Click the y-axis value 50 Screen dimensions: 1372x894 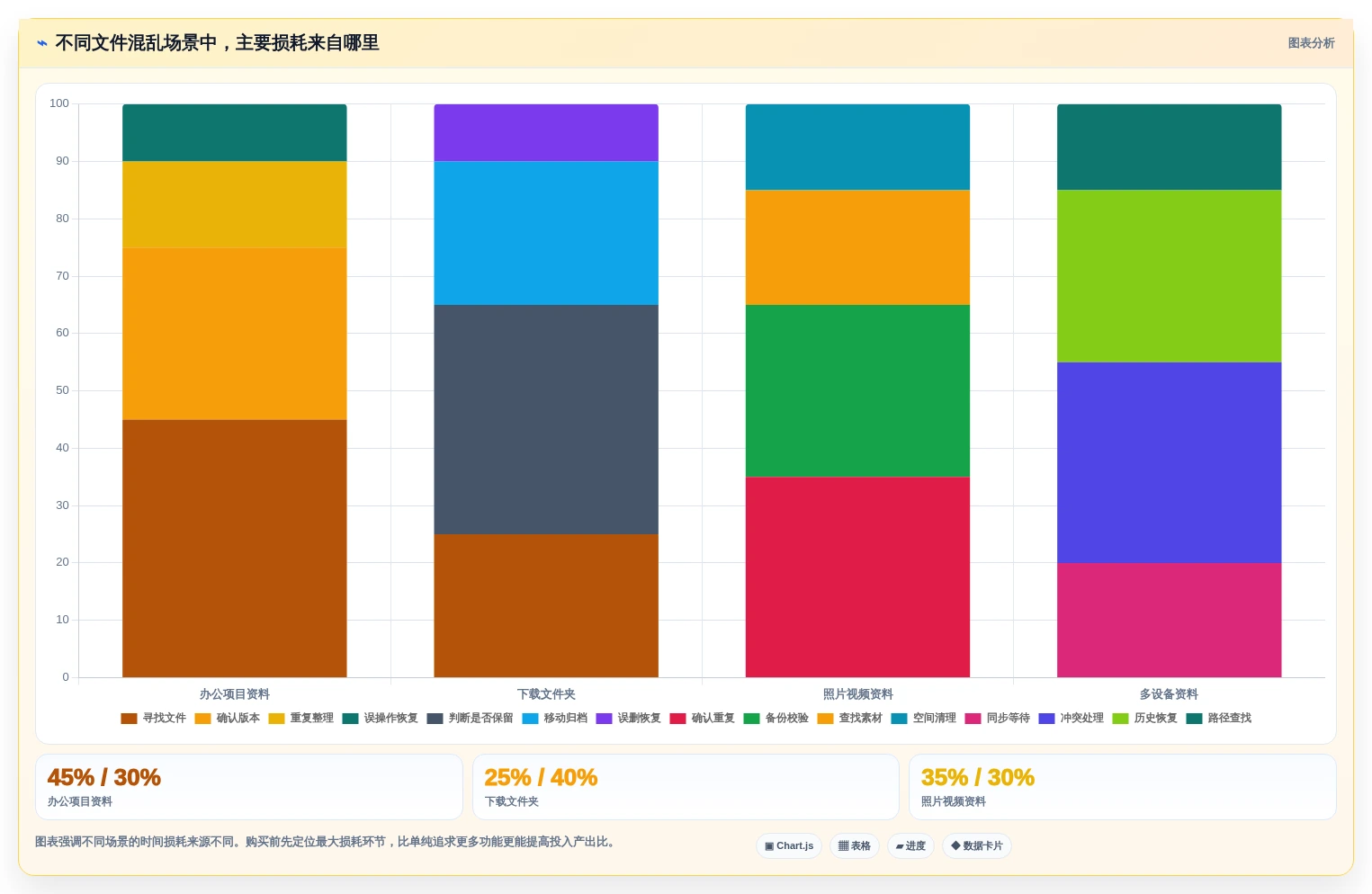[62, 390]
